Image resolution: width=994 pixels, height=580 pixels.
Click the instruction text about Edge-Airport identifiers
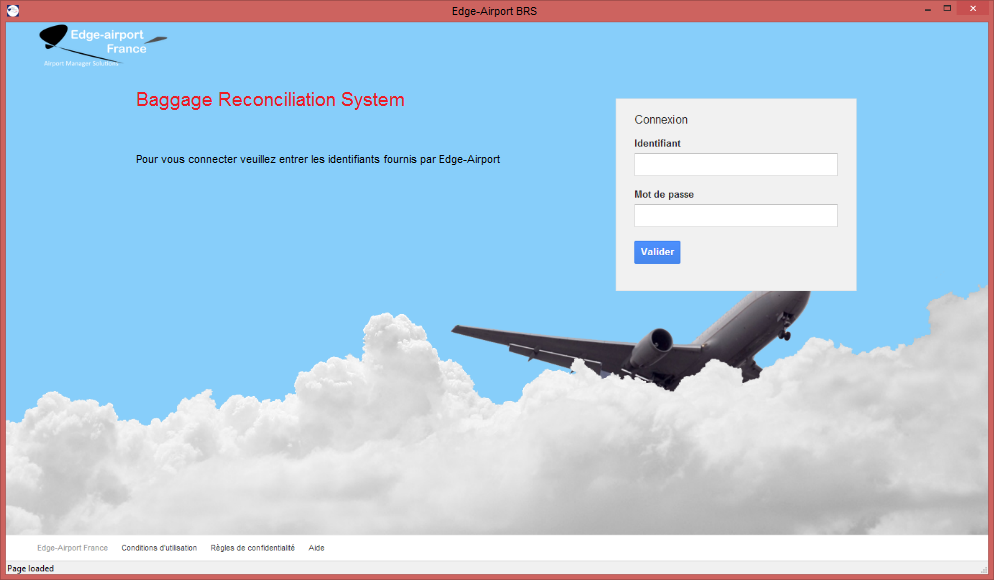point(318,159)
